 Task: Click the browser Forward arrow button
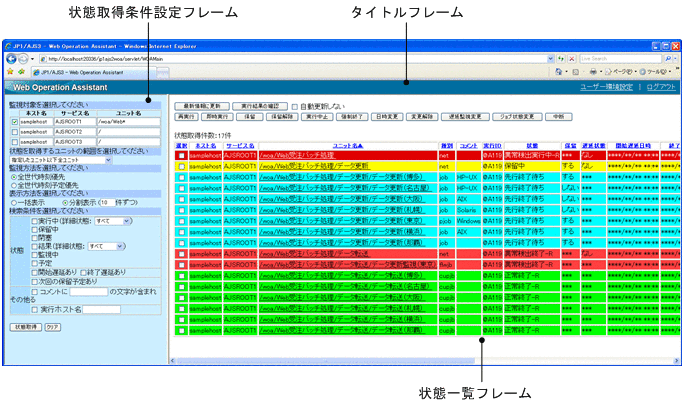[x=24, y=59]
